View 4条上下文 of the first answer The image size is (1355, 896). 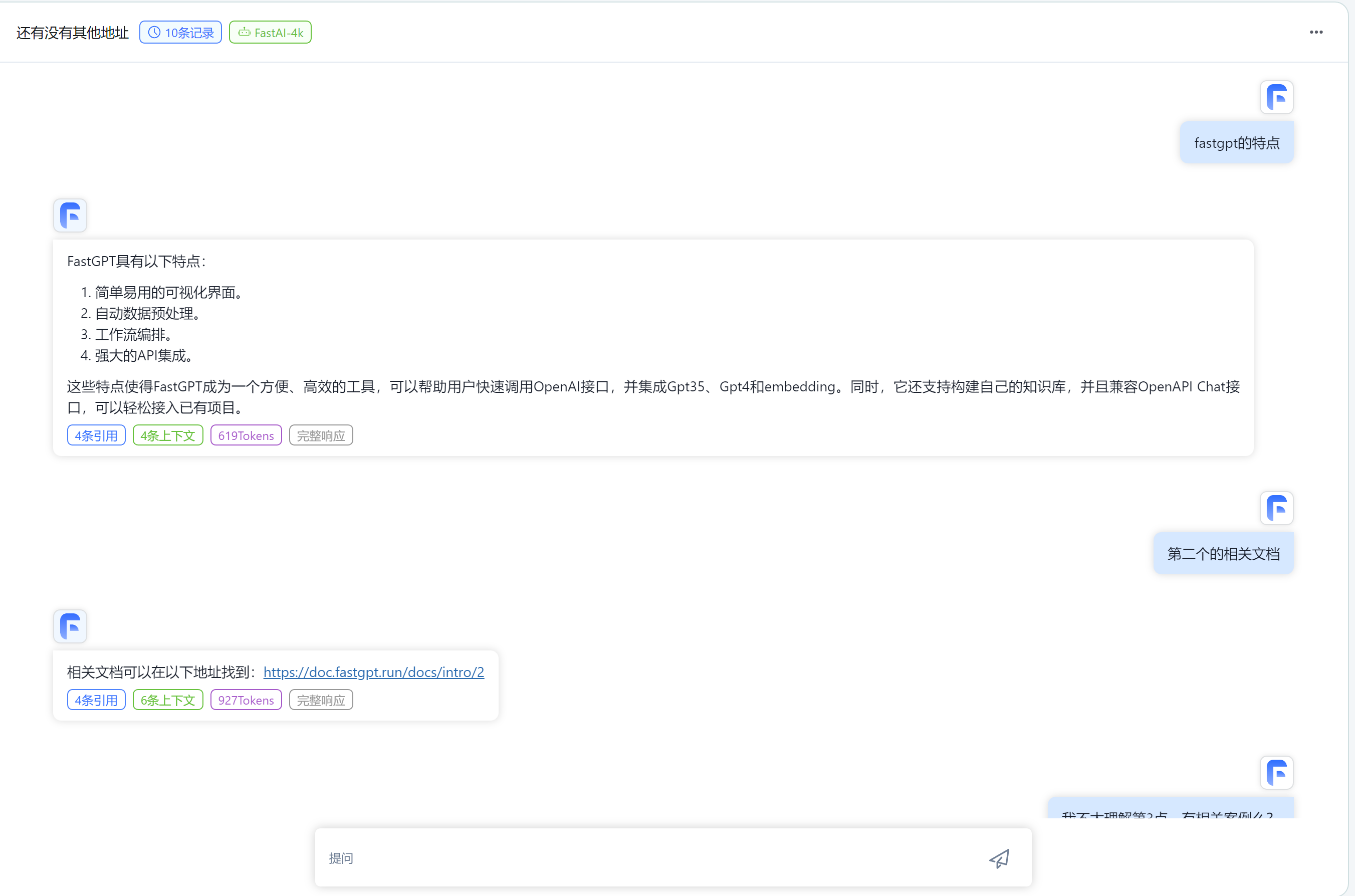pyautogui.click(x=168, y=435)
